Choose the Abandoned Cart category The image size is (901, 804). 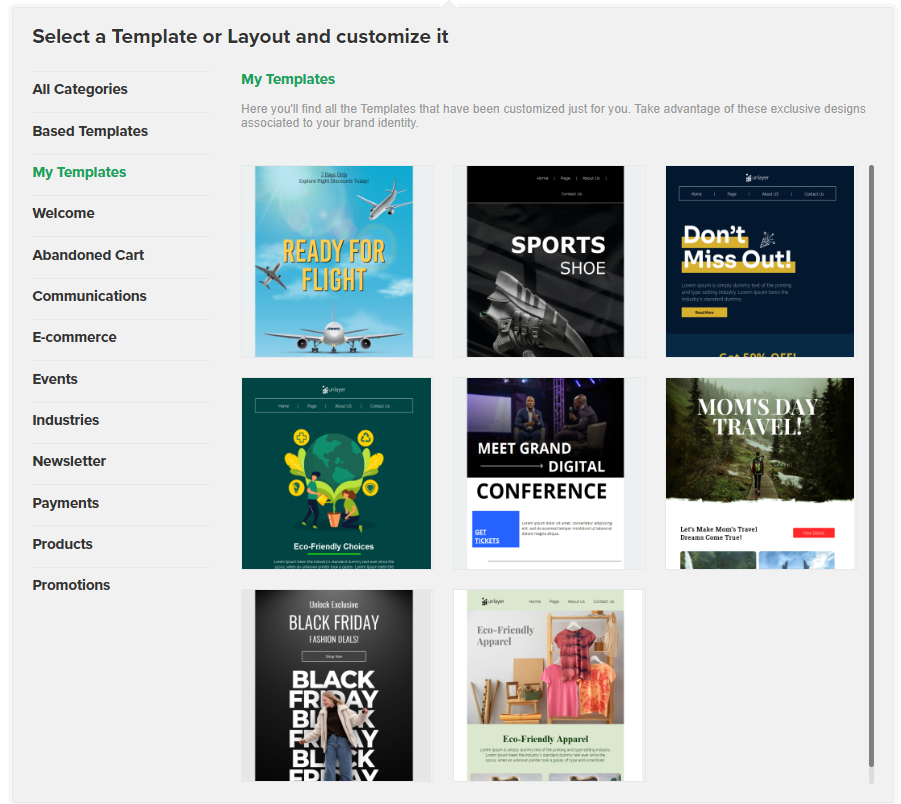[x=88, y=255]
